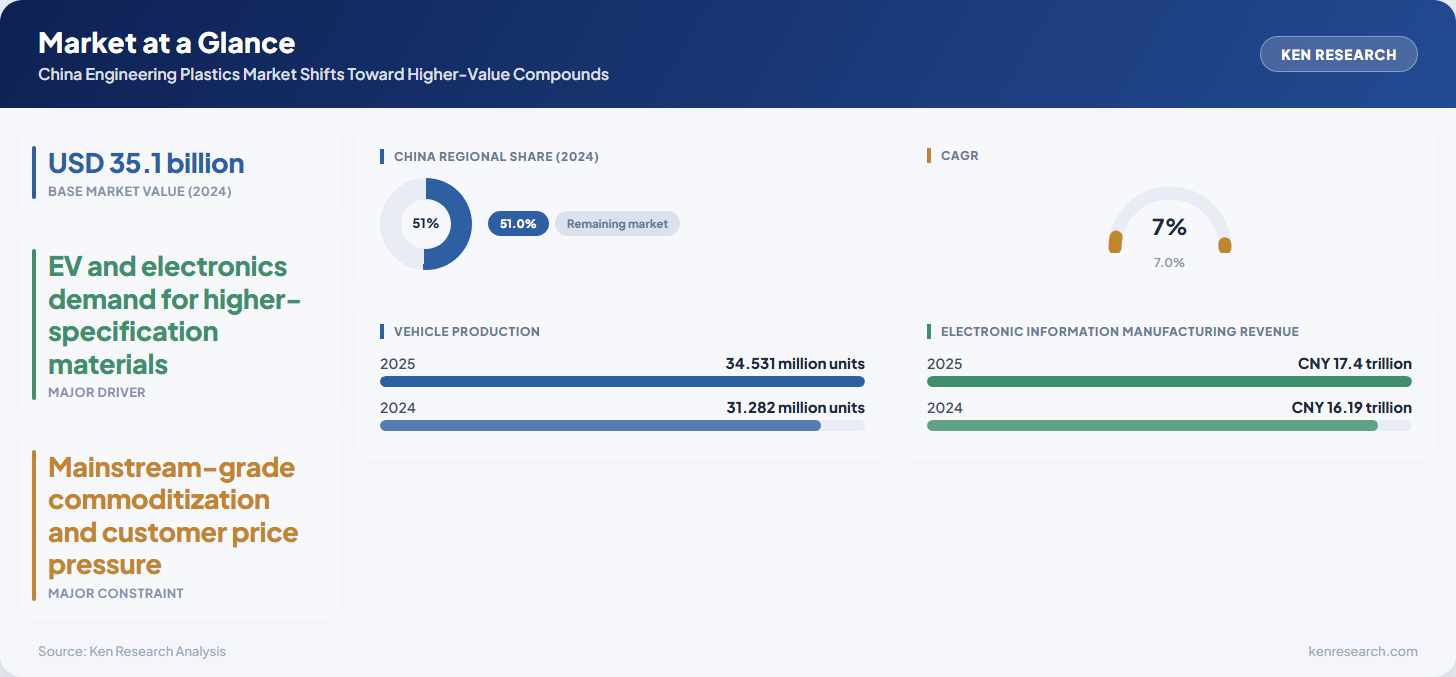Viewport: 1456px width, 677px height.
Task: Select the 51.0% legend pill
Action: [x=518, y=224]
